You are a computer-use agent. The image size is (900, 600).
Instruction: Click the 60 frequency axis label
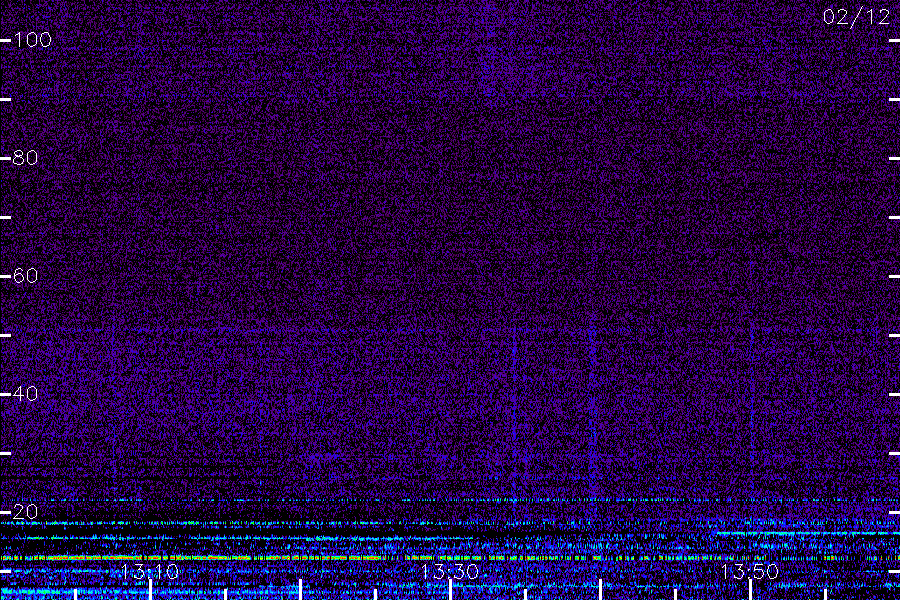pyautogui.click(x=25, y=276)
